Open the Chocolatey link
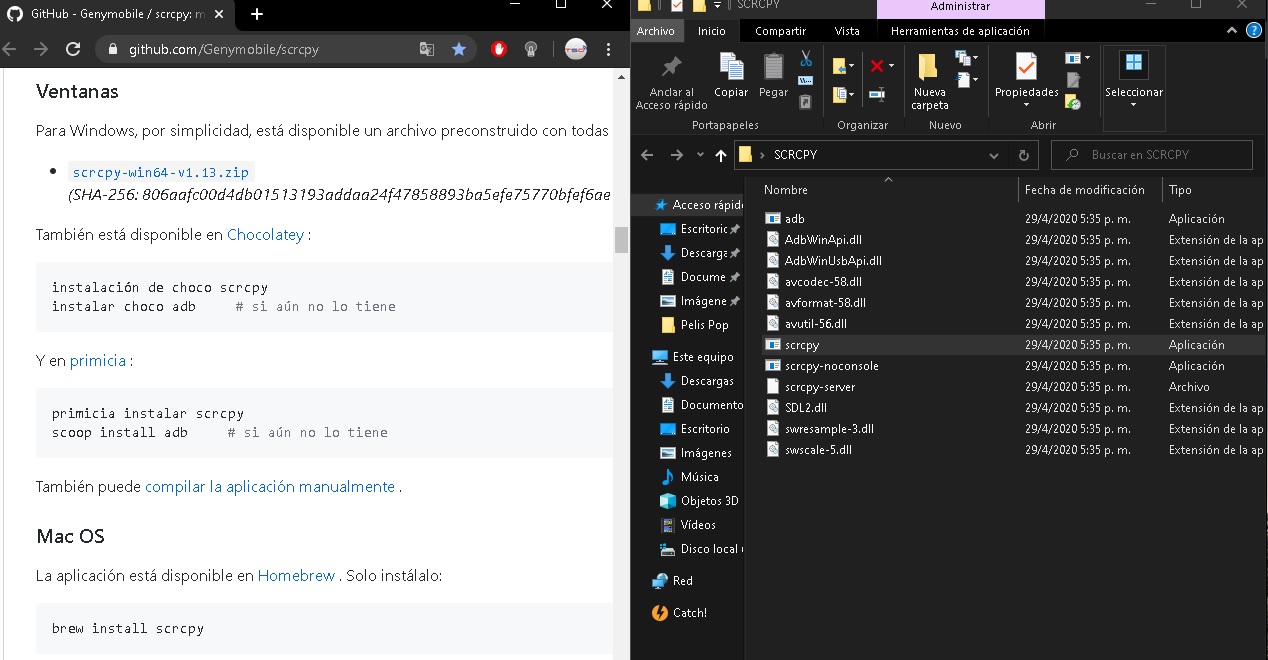Screen dimensions: 1268x660 pos(265,234)
